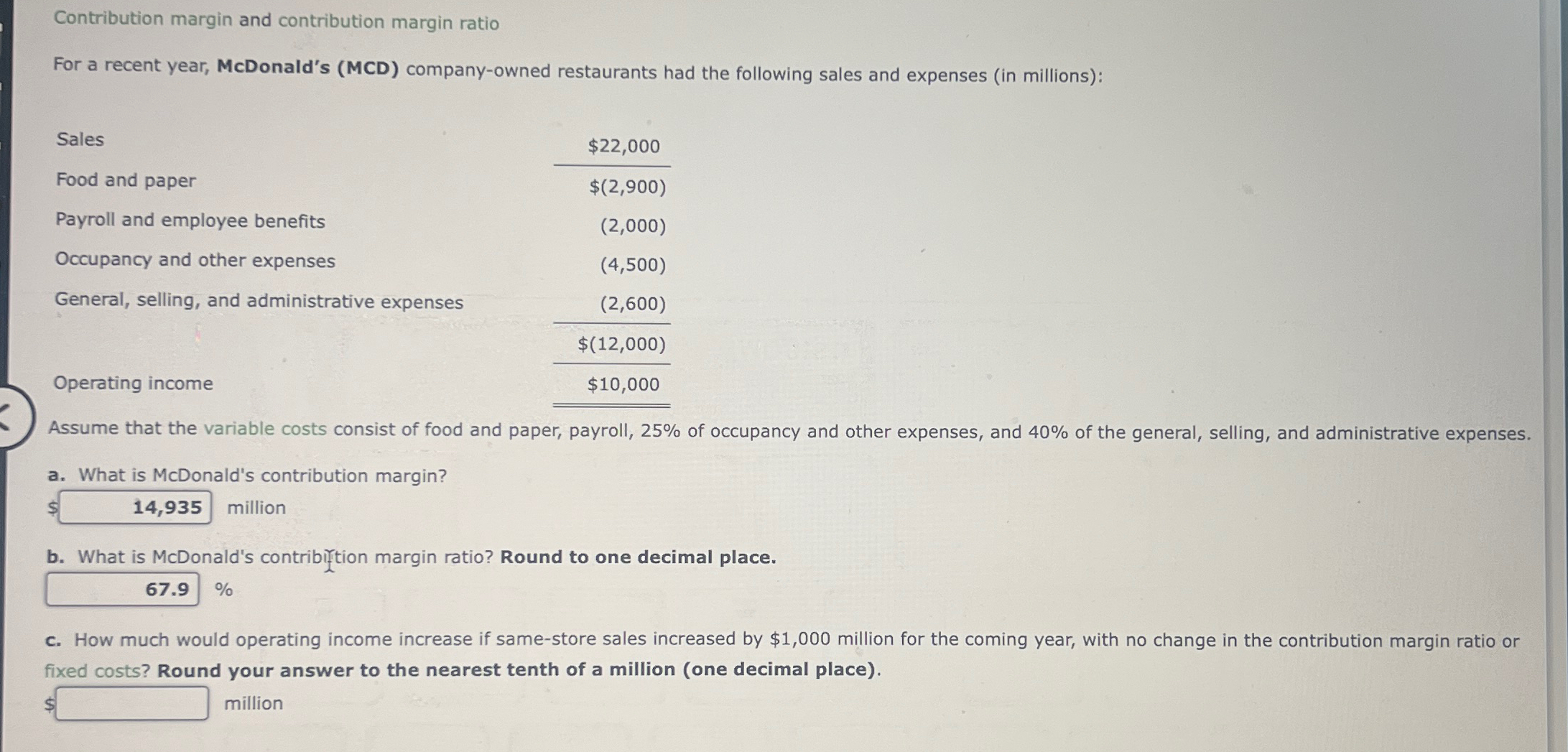
Task: Click the previous page arrow button
Action: (13, 417)
